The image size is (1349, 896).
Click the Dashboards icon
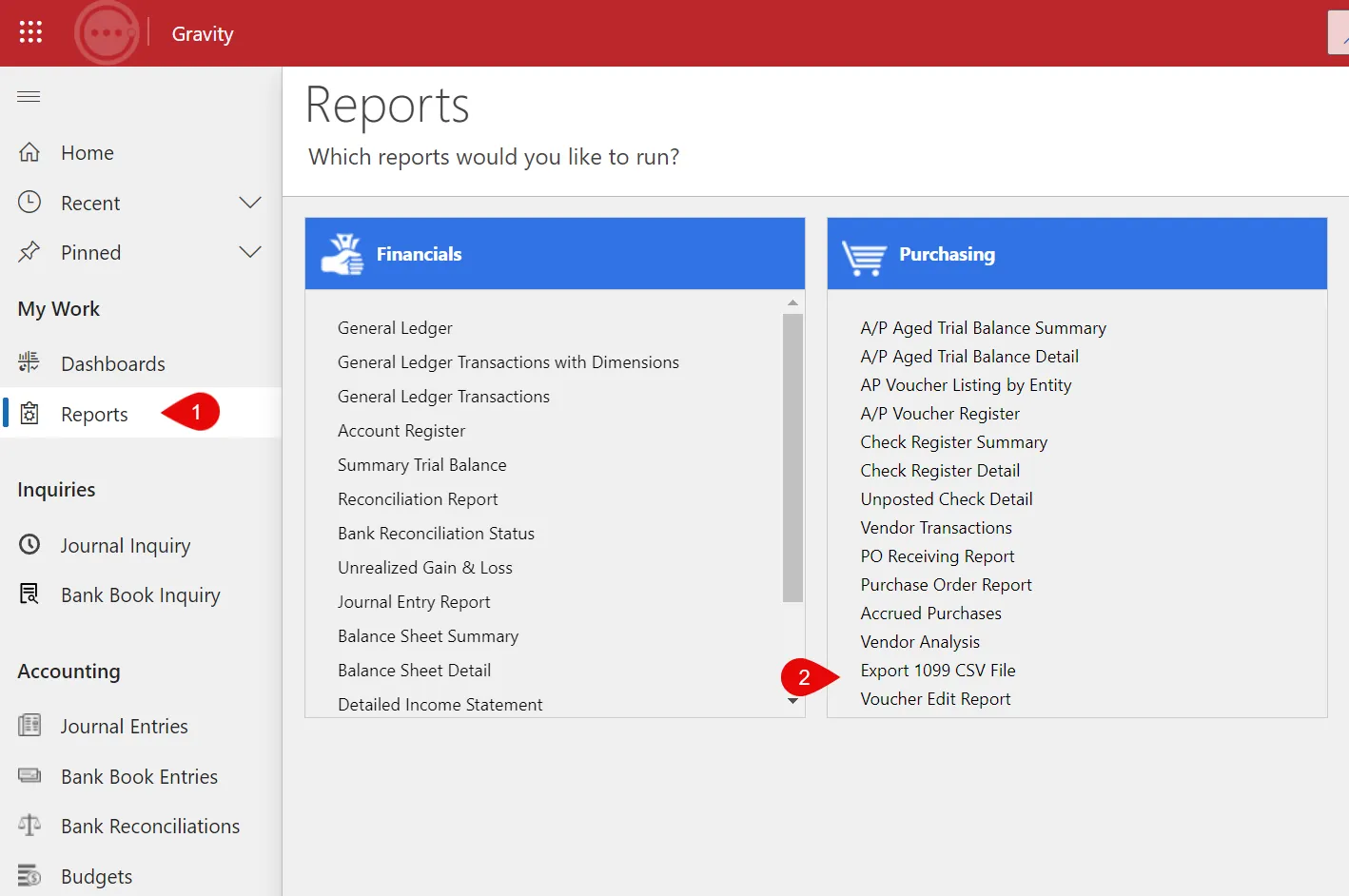pyautogui.click(x=29, y=362)
